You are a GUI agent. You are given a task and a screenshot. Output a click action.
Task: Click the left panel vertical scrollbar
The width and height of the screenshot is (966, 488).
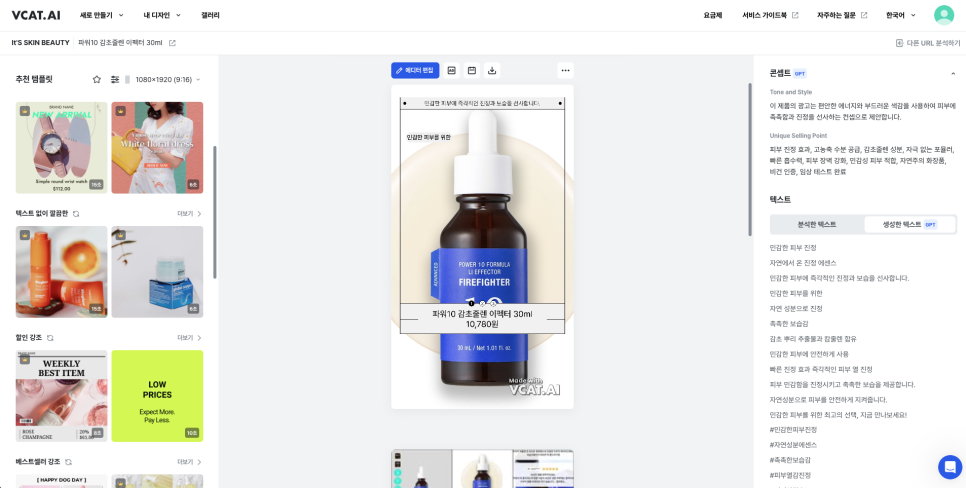coord(214,213)
